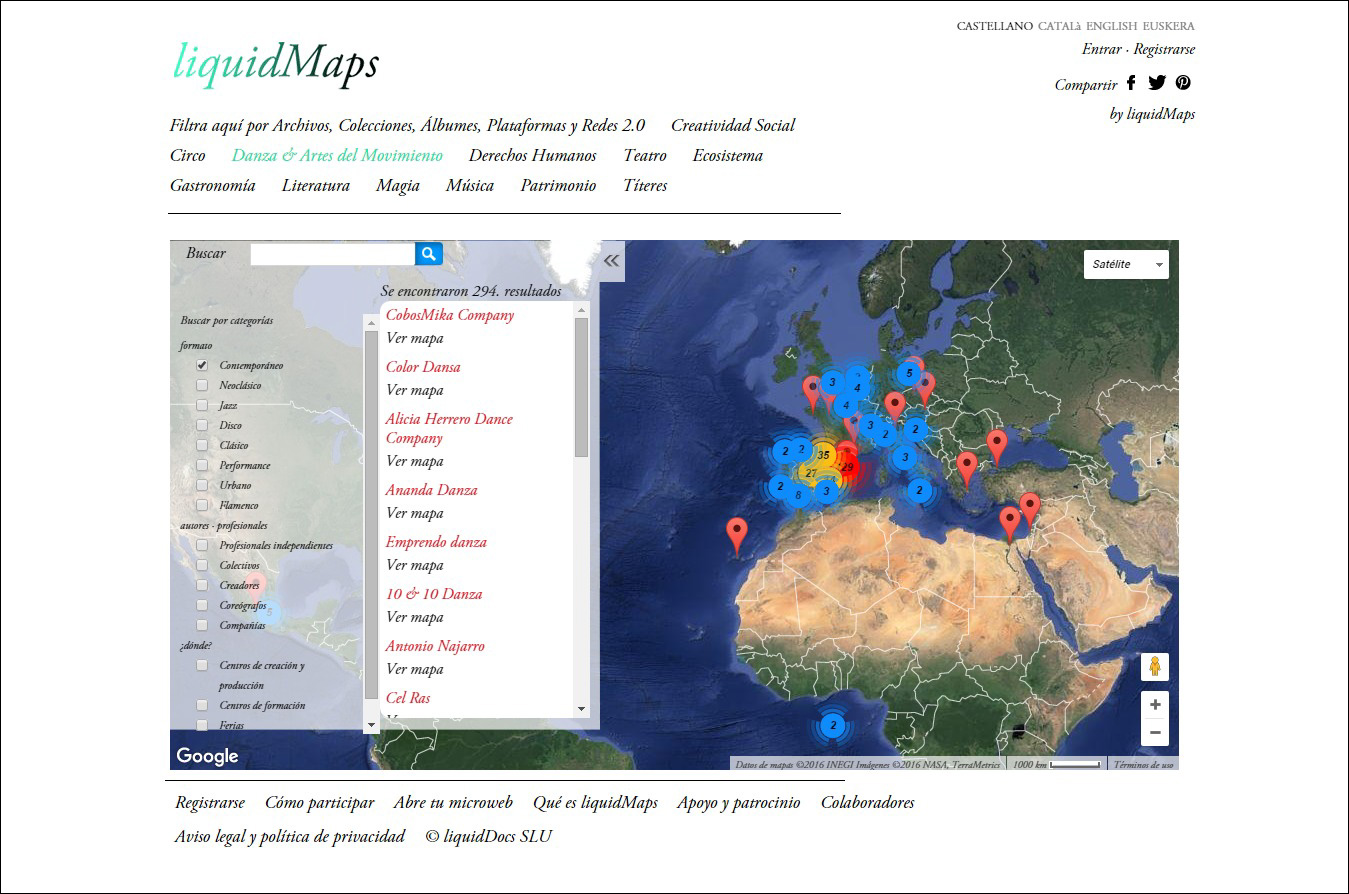Image resolution: width=1349 pixels, height=894 pixels.
Task: Check the Disco checkbox
Action: (x=202, y=425)
